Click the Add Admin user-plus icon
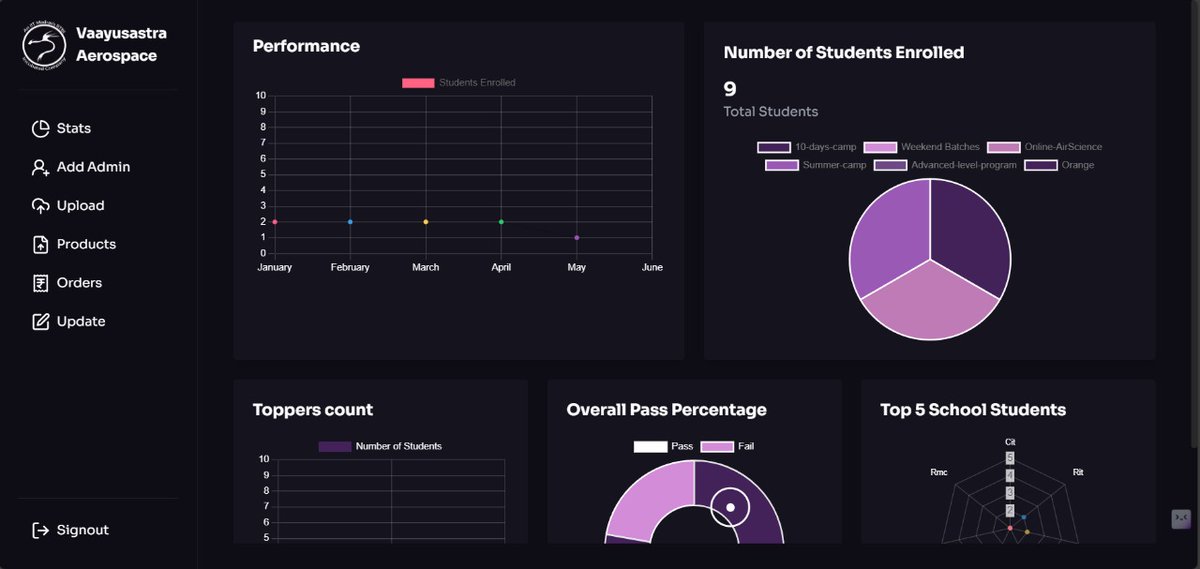 tap(41, 167)
